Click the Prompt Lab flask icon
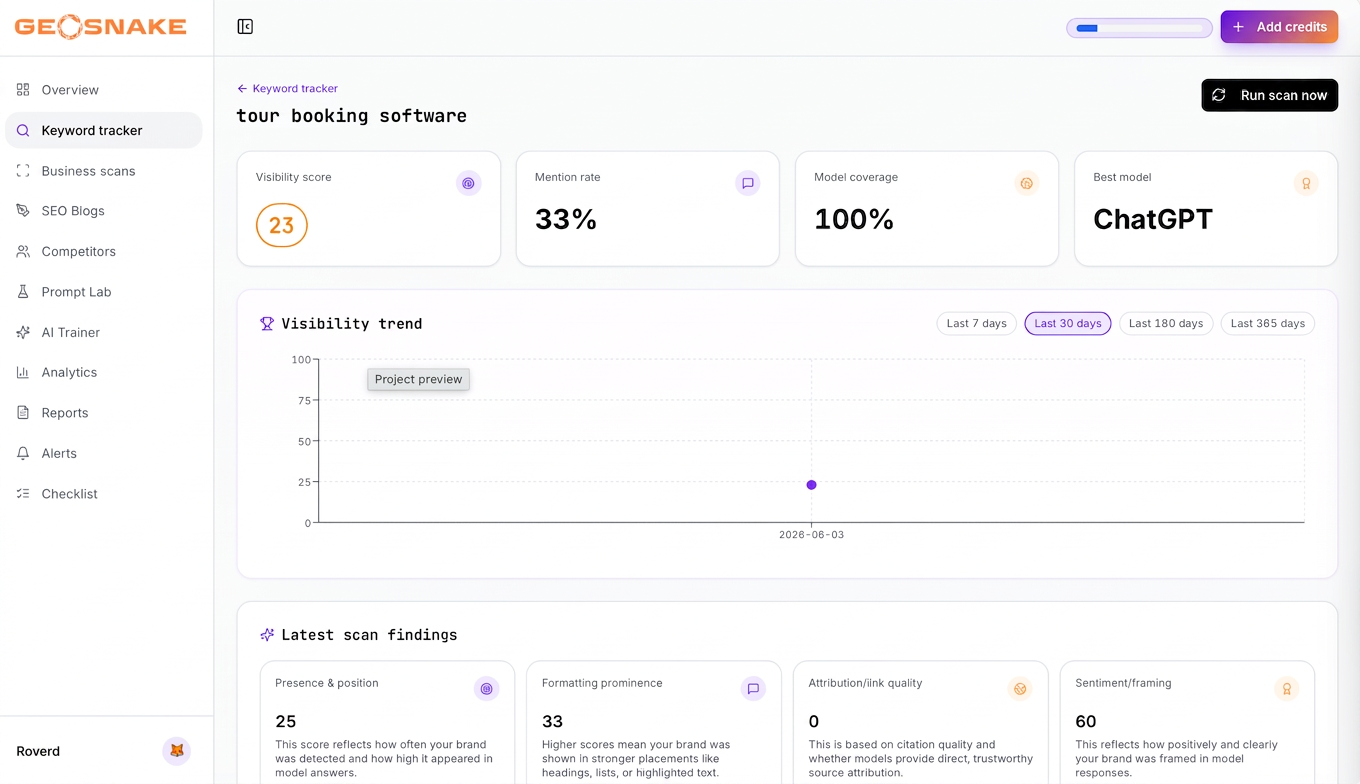This screenshot has height=784, width=1360. 23,292
